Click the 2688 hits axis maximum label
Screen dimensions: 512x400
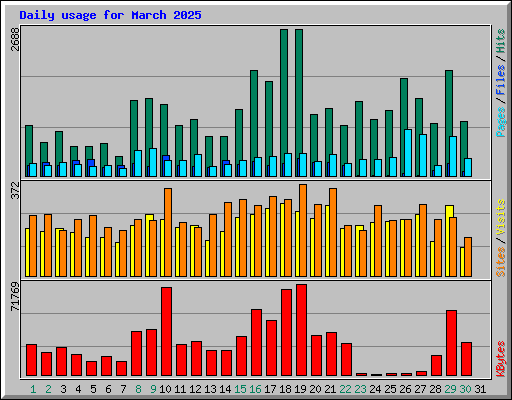pyautogui.click(x=15, y=40)
